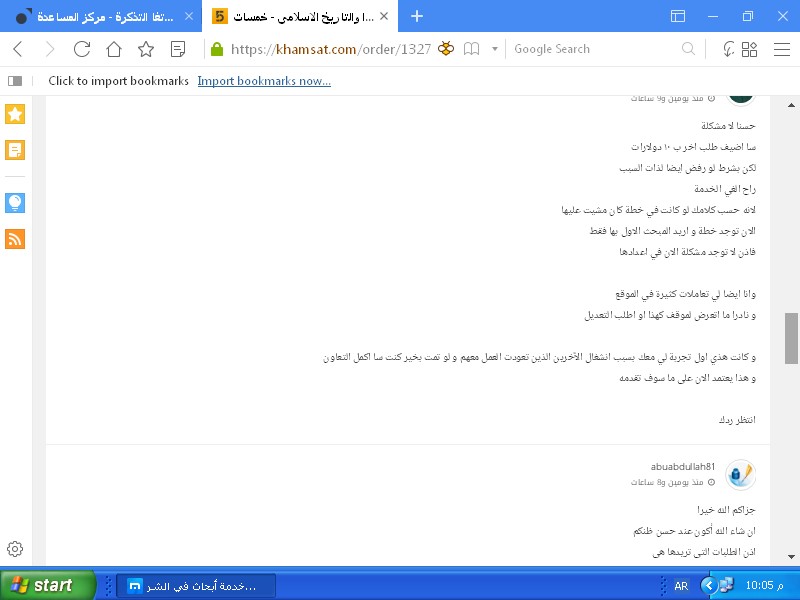The height and width of the screenshot is (600, 800).
Task: Click the green padlock security icon
Action: pos(217,49)
